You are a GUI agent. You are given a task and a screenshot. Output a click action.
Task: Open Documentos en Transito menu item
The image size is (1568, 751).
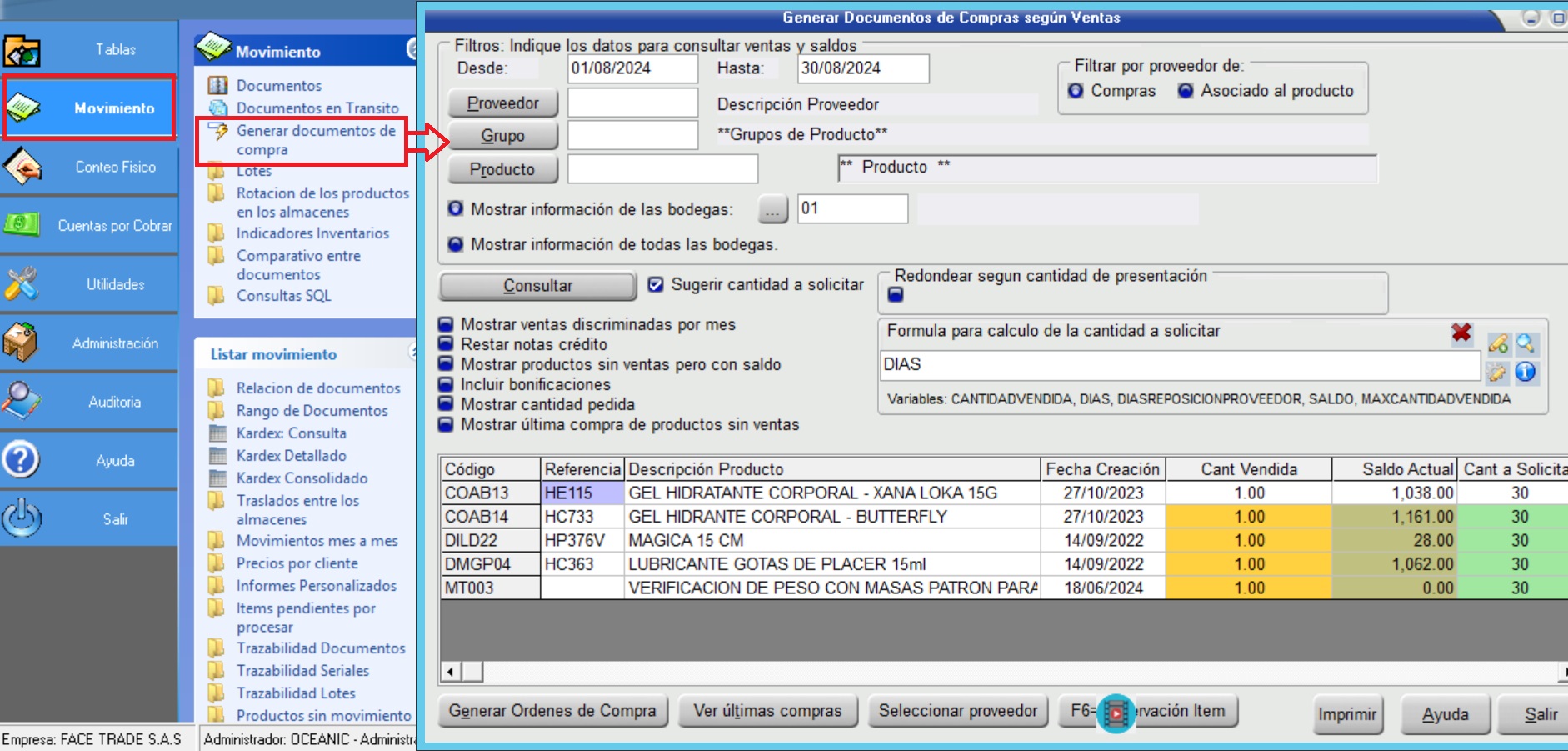(x=317, y=108)
